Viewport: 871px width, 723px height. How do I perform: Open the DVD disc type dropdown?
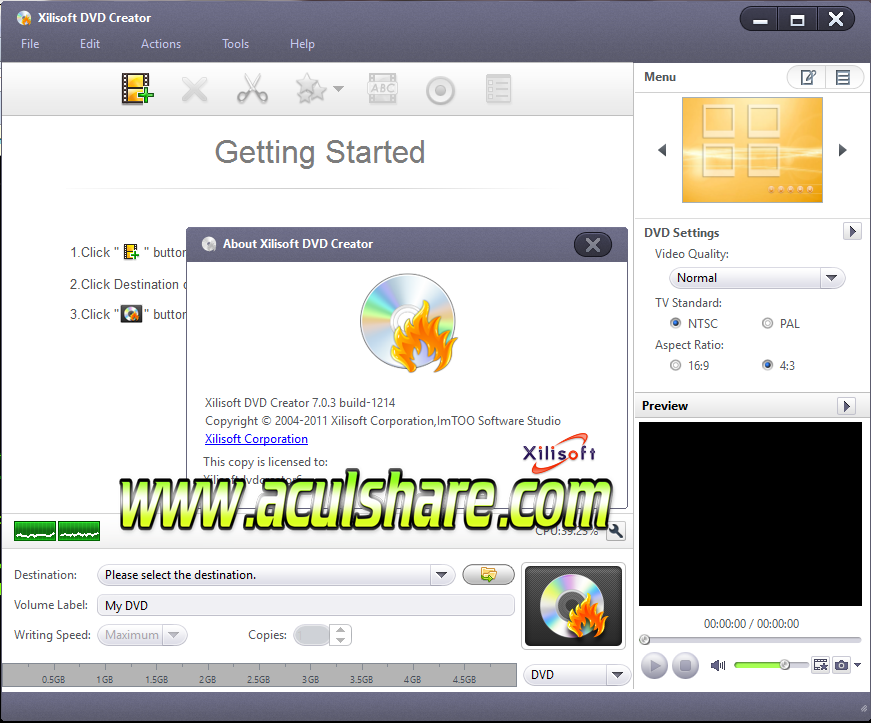(x=577, y=675)
